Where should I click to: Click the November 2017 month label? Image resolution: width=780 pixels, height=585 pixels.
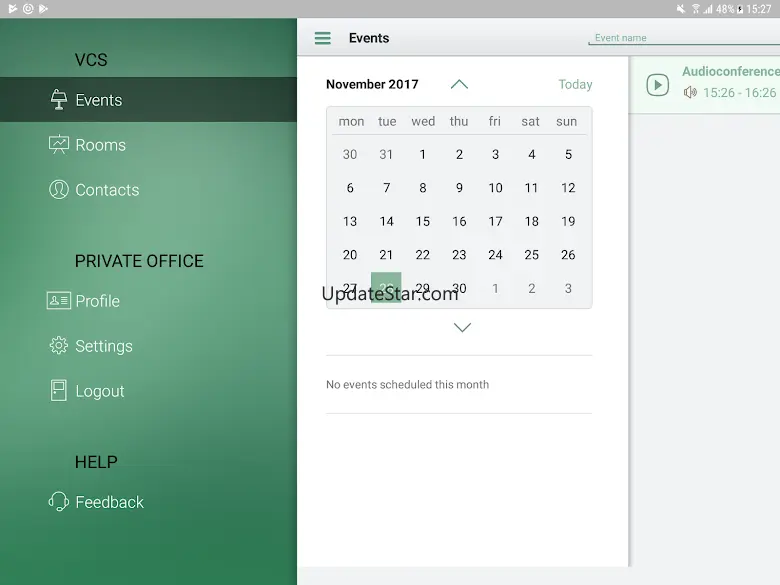(x=372, y=84)
